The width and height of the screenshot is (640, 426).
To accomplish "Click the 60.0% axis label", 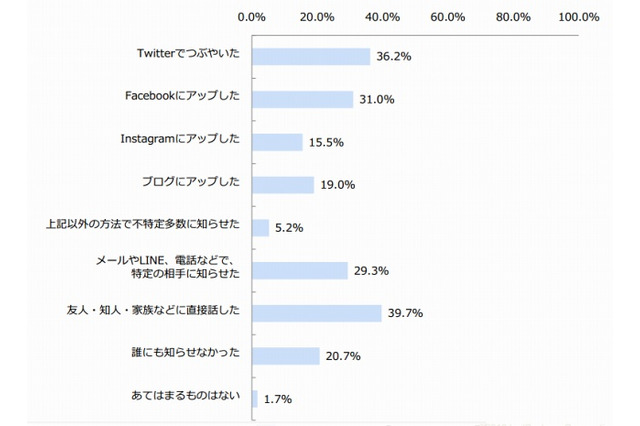I will coord(447,17).
